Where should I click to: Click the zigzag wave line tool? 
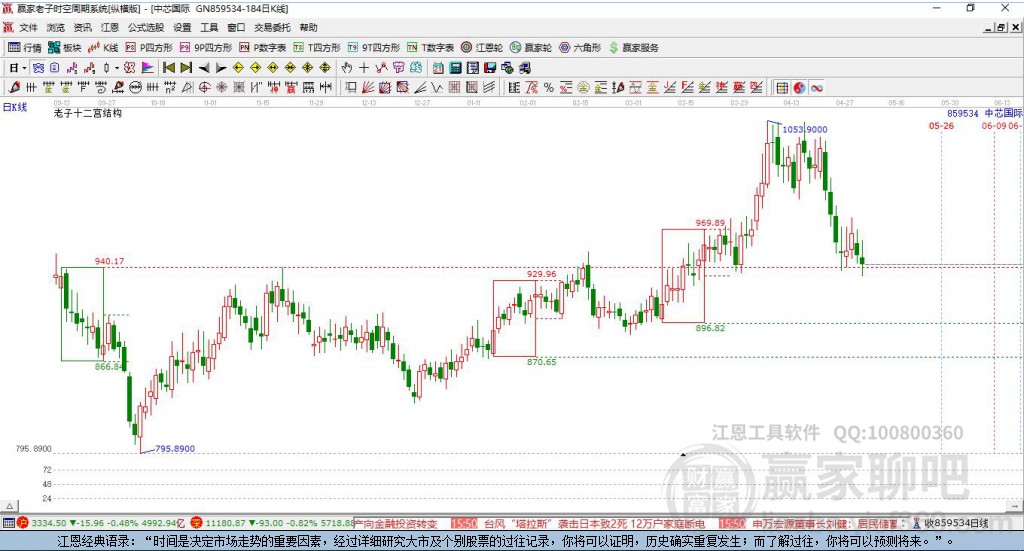pos(437,87)
